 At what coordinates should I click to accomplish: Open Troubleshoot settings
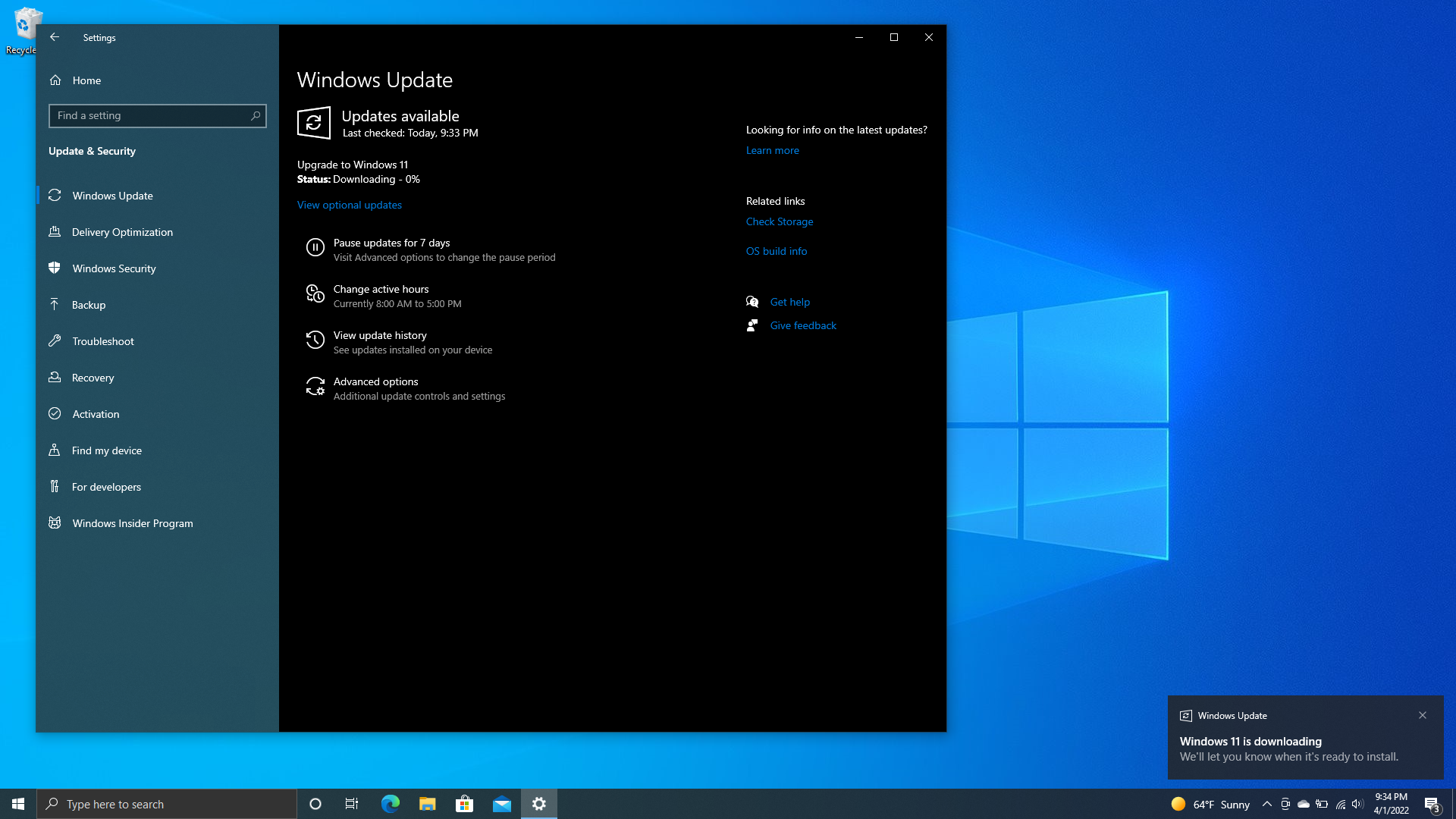158,341
